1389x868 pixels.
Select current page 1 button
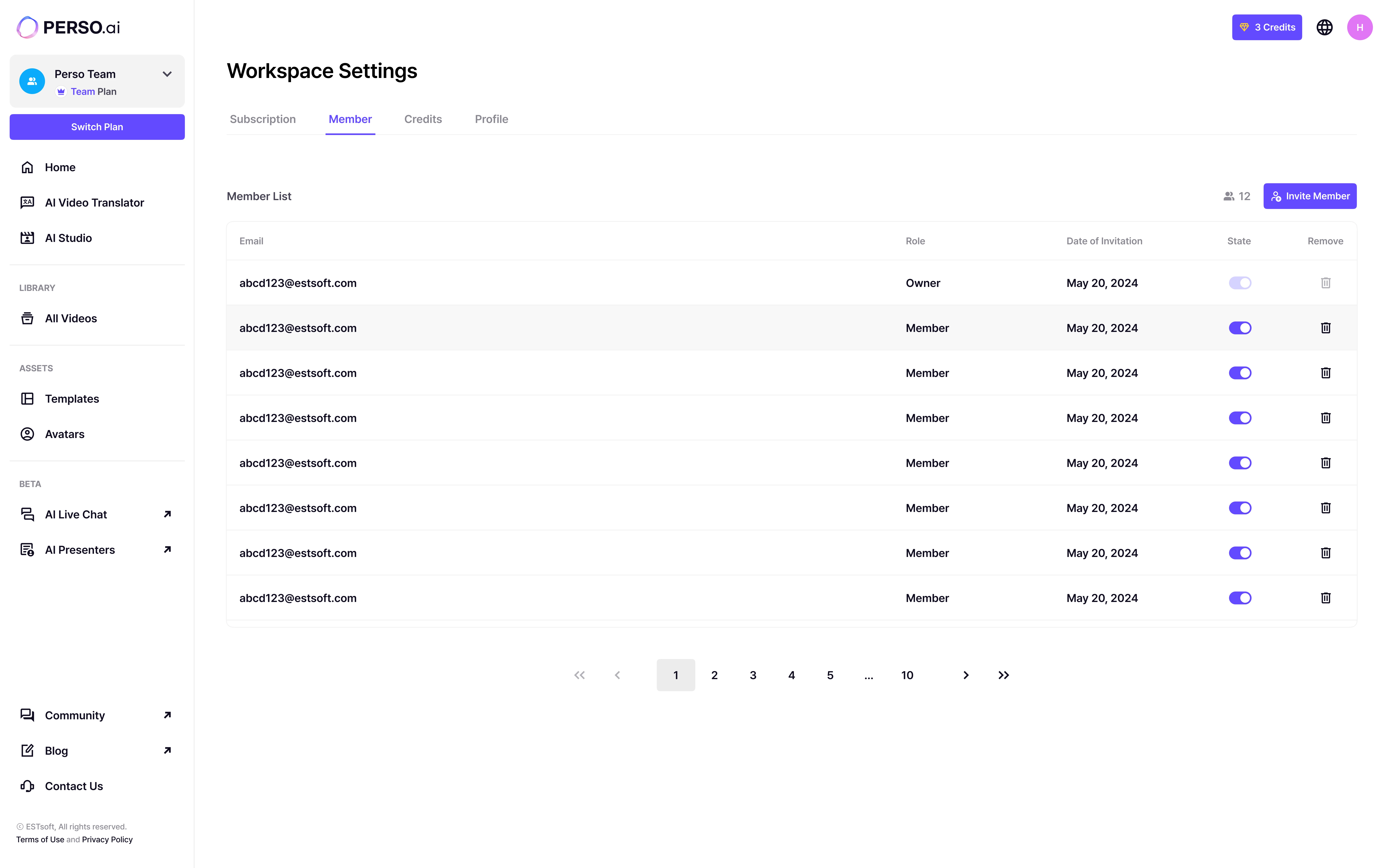point(676,675)
